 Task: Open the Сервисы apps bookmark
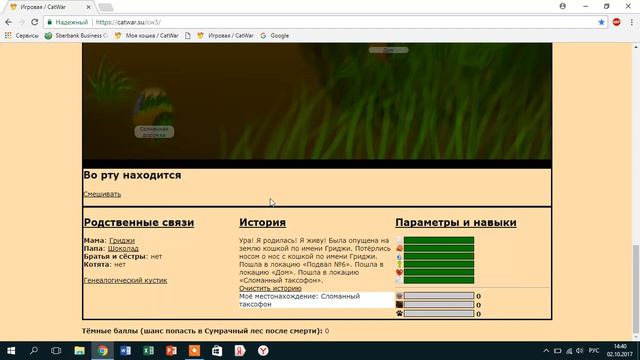(21, 36)
